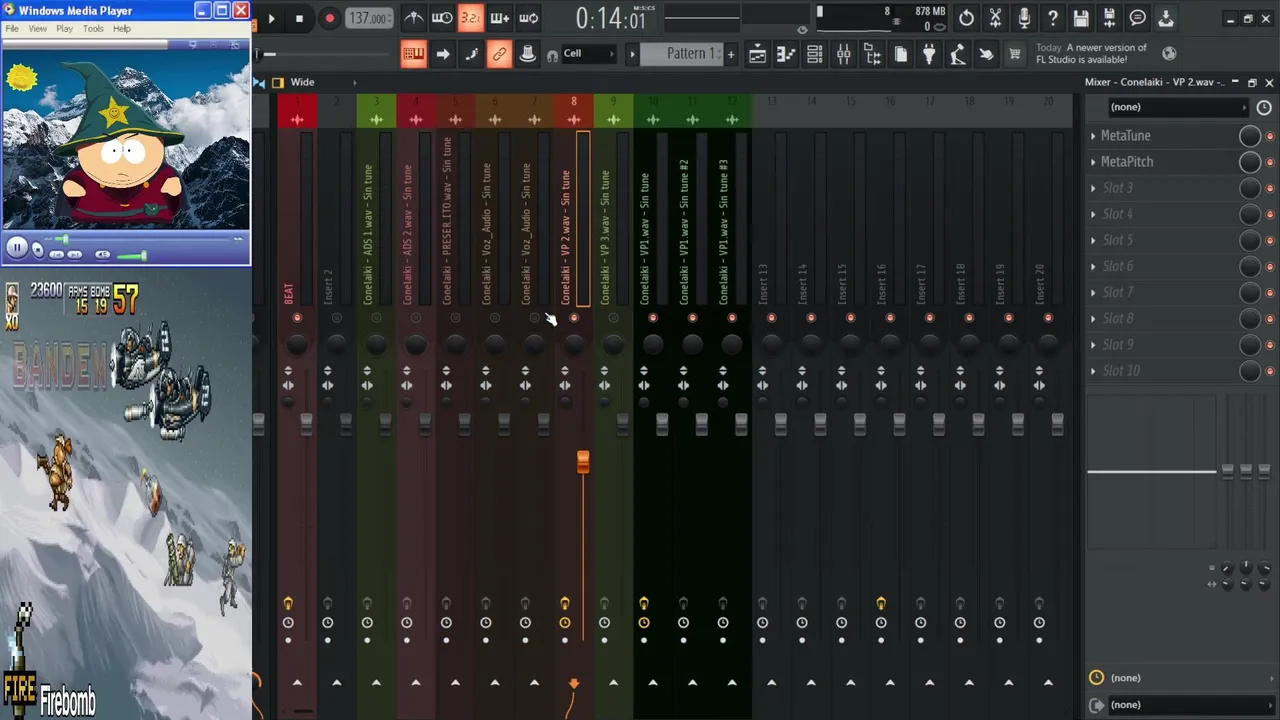Click the 0:14:01 time display

(611, 18)
